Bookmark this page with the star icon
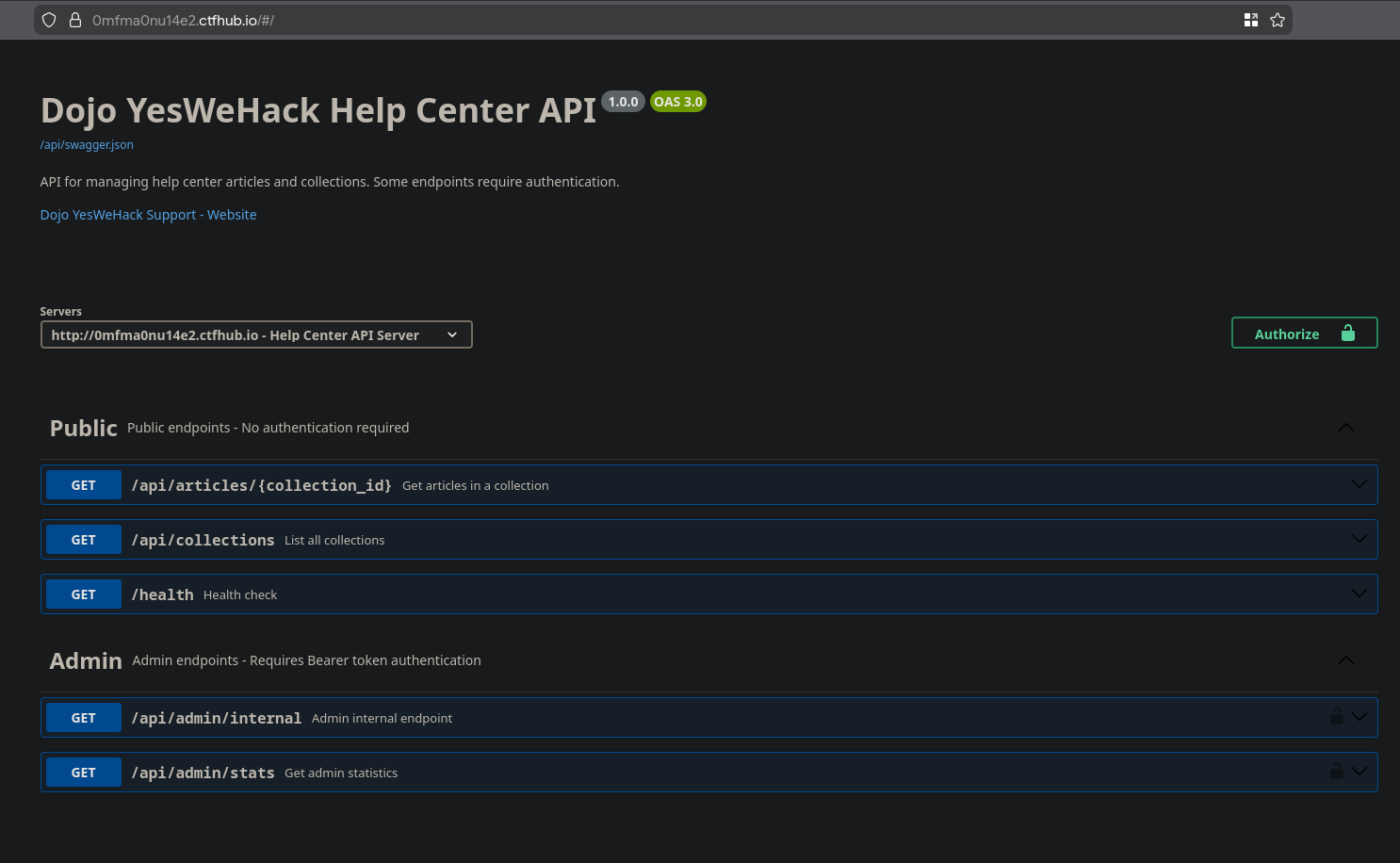 (x=1277, y=20)
